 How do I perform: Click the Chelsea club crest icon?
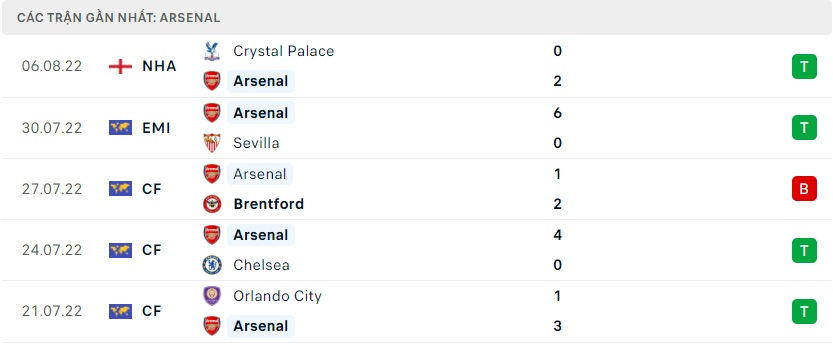[212, 265]
